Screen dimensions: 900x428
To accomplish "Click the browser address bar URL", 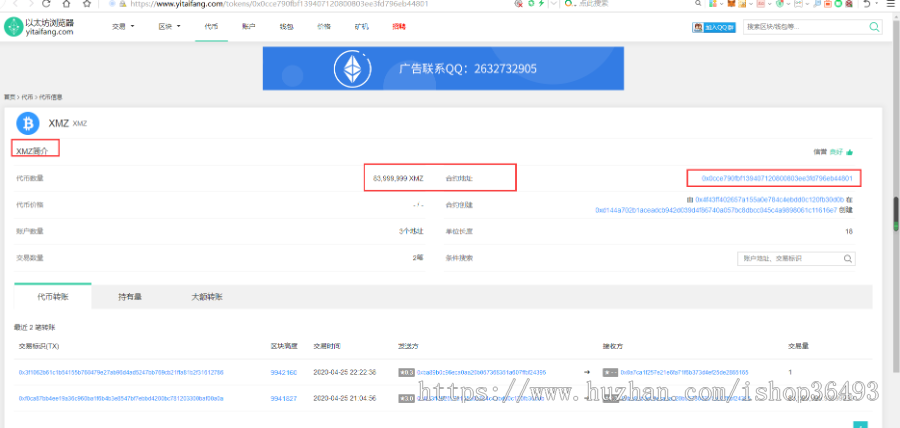I will click(x=279, y=3).
